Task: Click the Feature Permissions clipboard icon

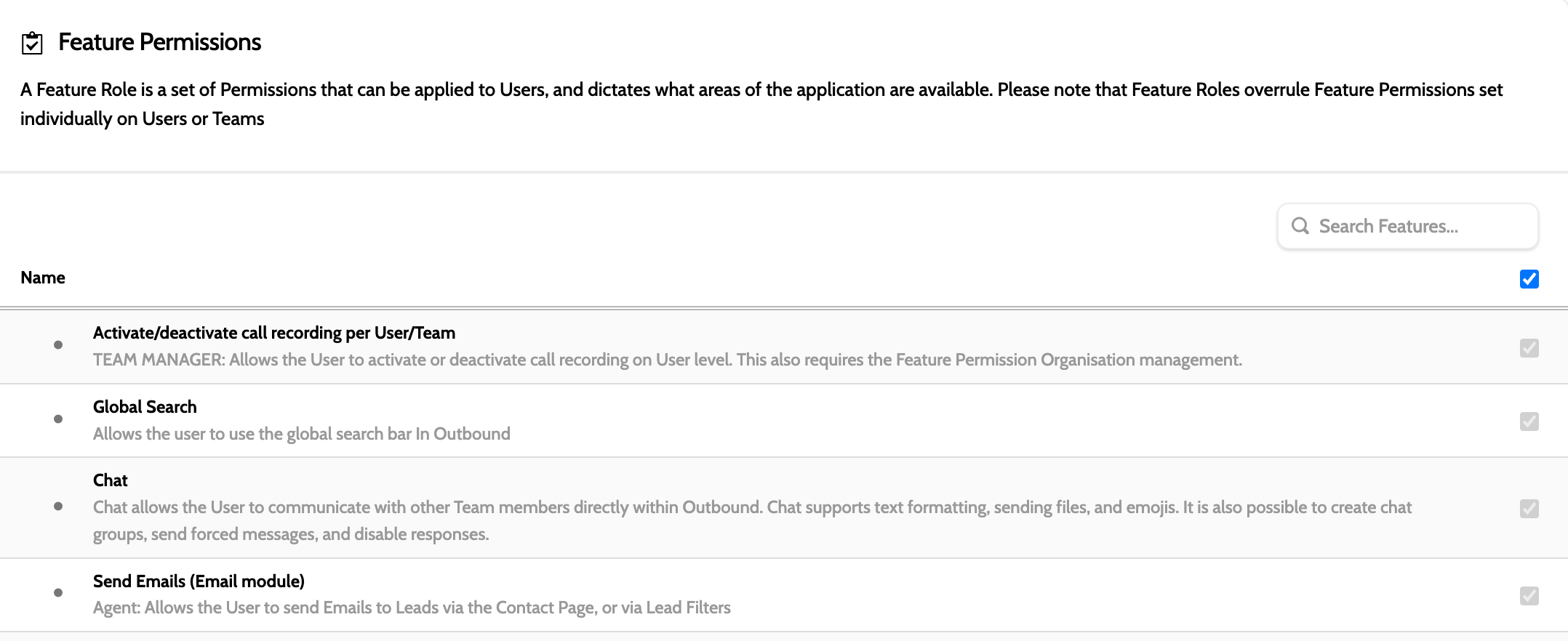Action: 32,43
